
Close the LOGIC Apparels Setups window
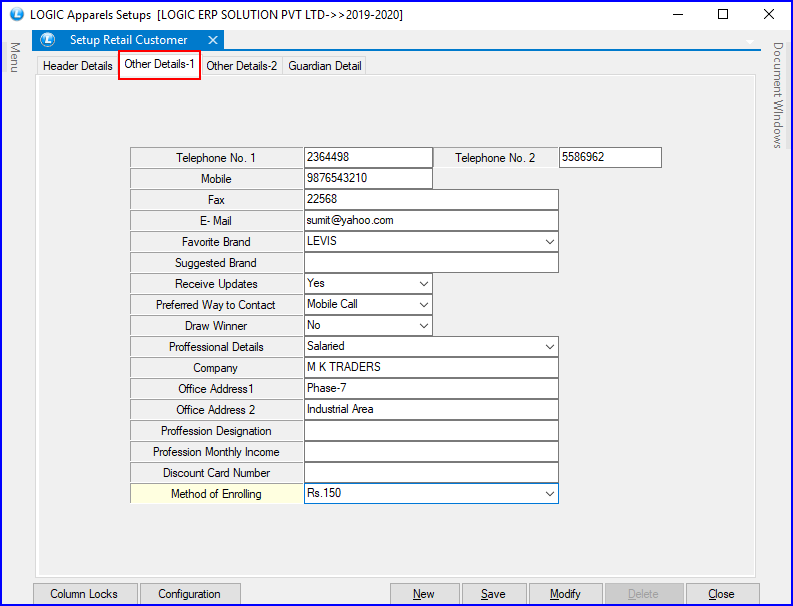point(769,14)
